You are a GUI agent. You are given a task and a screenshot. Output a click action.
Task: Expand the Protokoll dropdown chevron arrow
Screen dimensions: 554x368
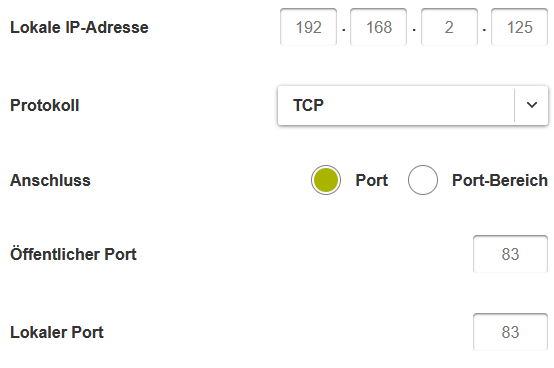coord(531,105)
